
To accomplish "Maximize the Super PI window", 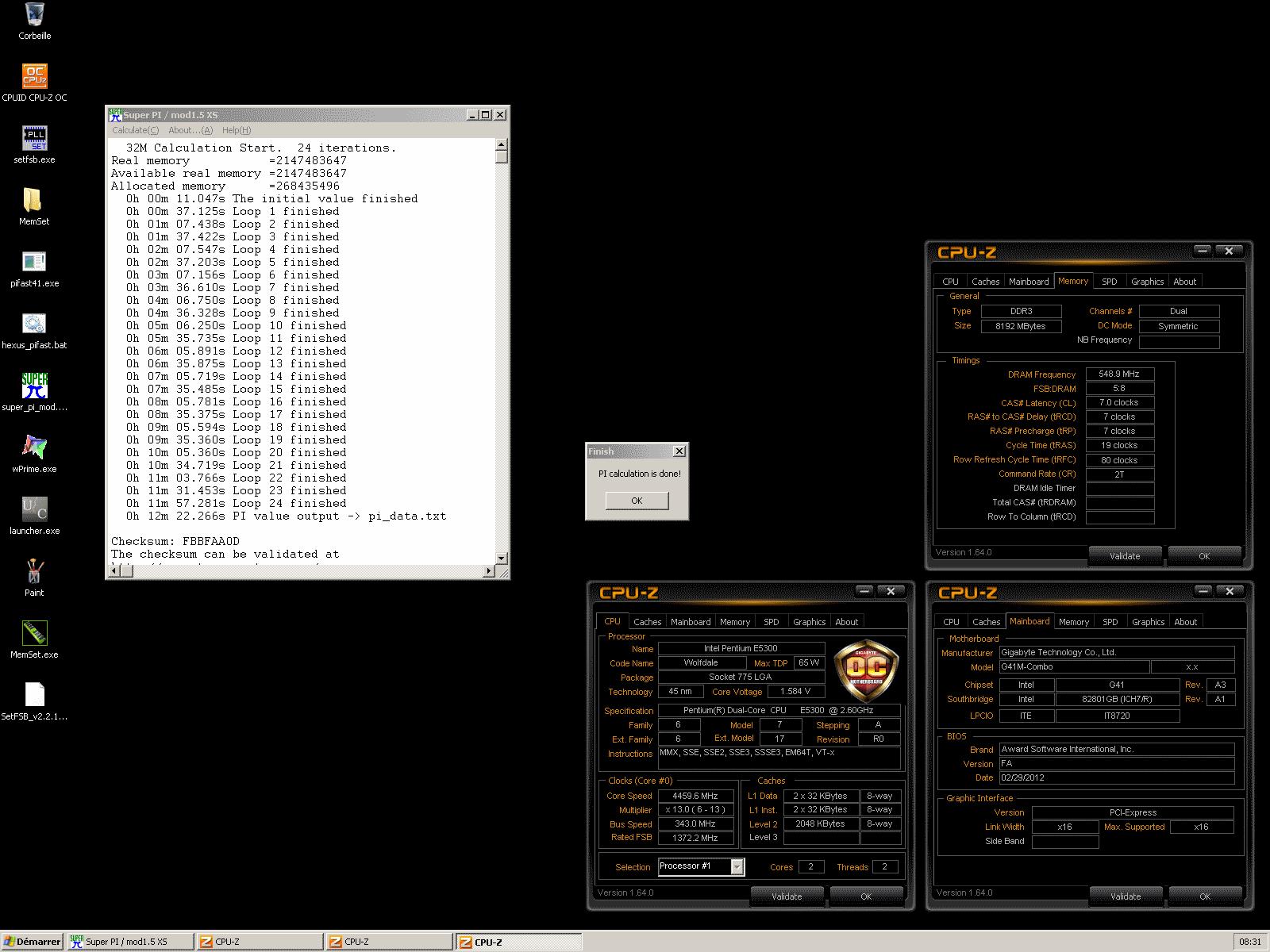I will 486,114.
